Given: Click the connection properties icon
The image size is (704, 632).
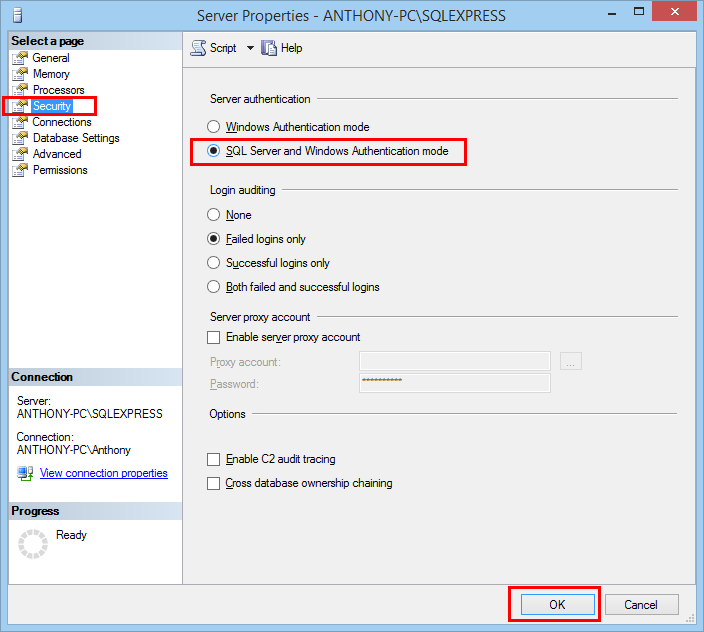Looking at the screenshot, I should [25, 473].
